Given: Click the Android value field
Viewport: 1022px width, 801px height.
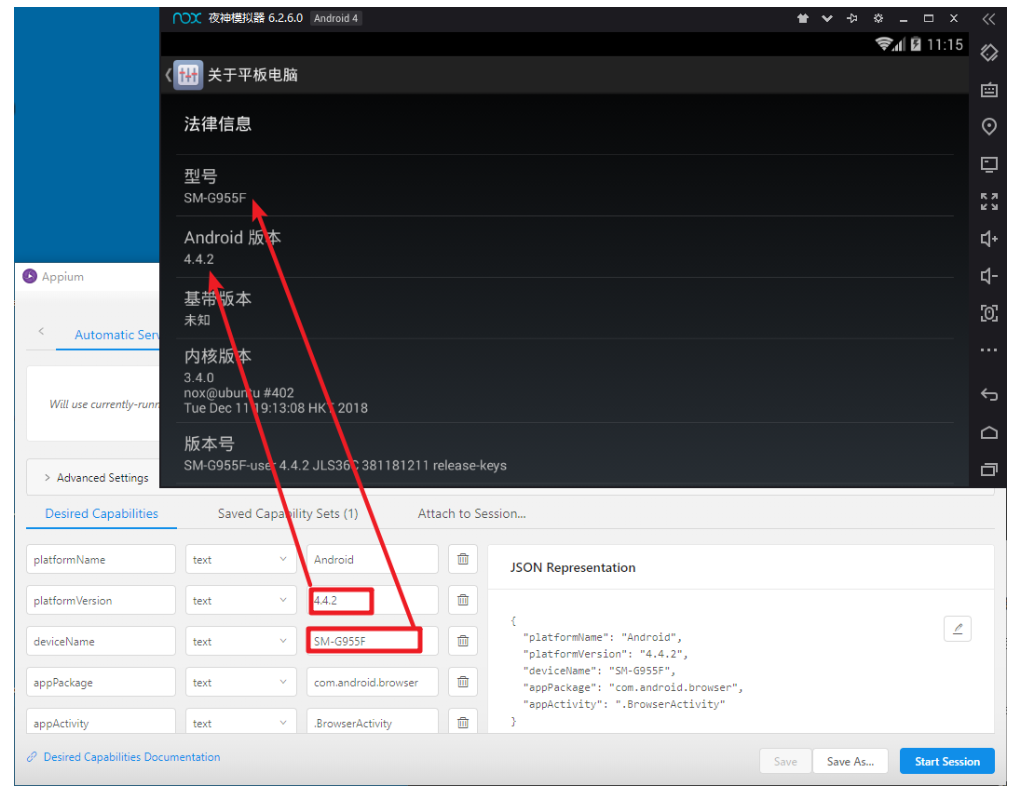Looking at the screenshot, I should click(372, 559).
